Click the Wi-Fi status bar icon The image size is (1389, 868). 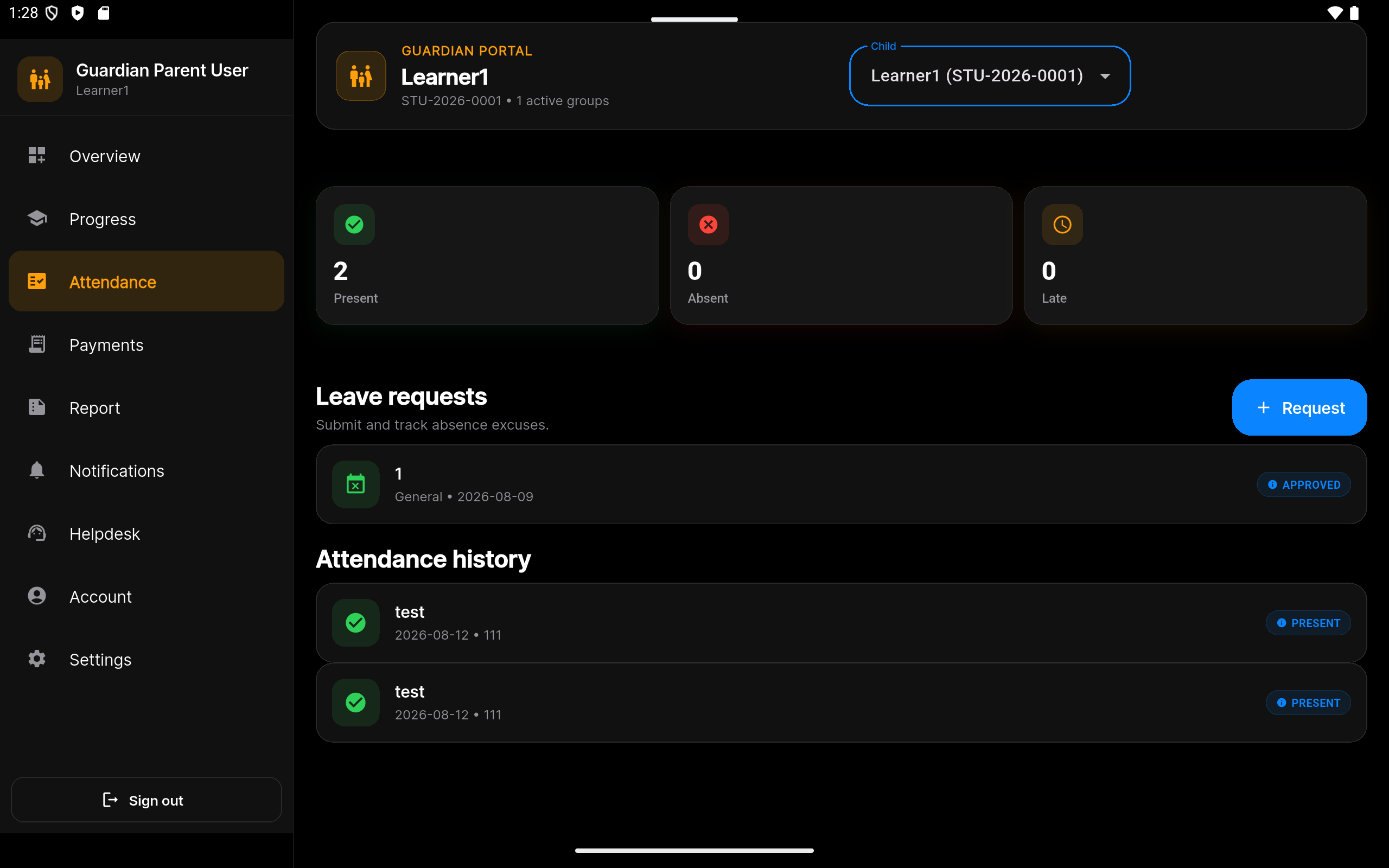[1335, 12]
